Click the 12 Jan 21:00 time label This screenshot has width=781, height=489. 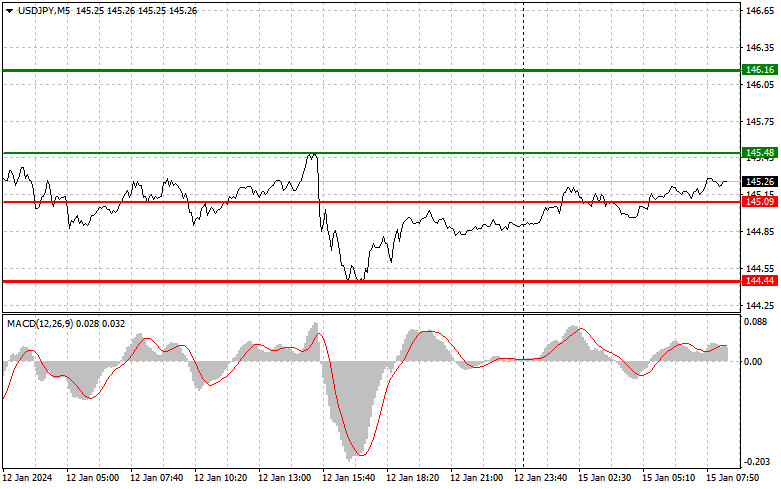(x=476, y=478)
